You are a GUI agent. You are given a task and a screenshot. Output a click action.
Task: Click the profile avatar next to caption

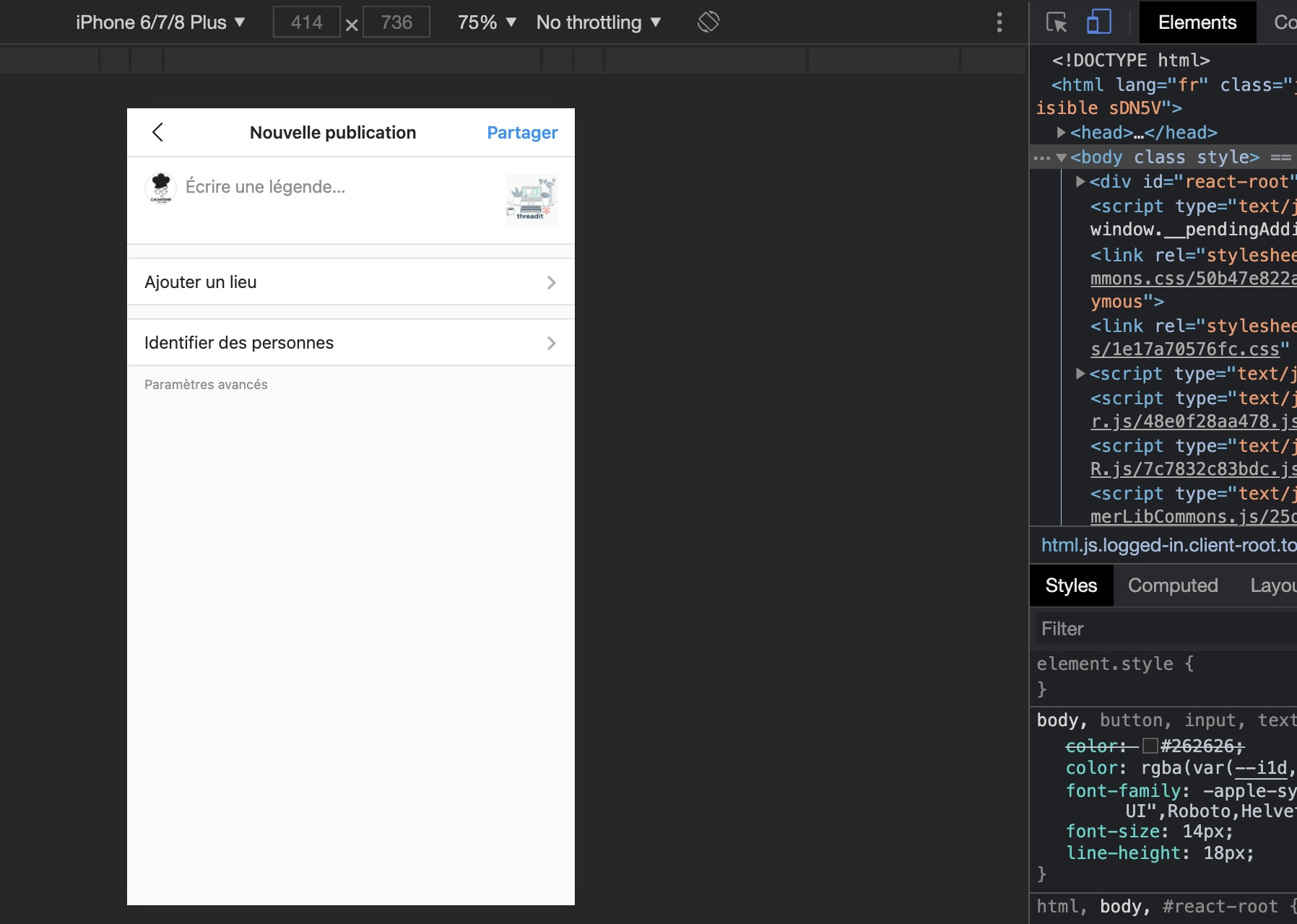tap(160, 188)
